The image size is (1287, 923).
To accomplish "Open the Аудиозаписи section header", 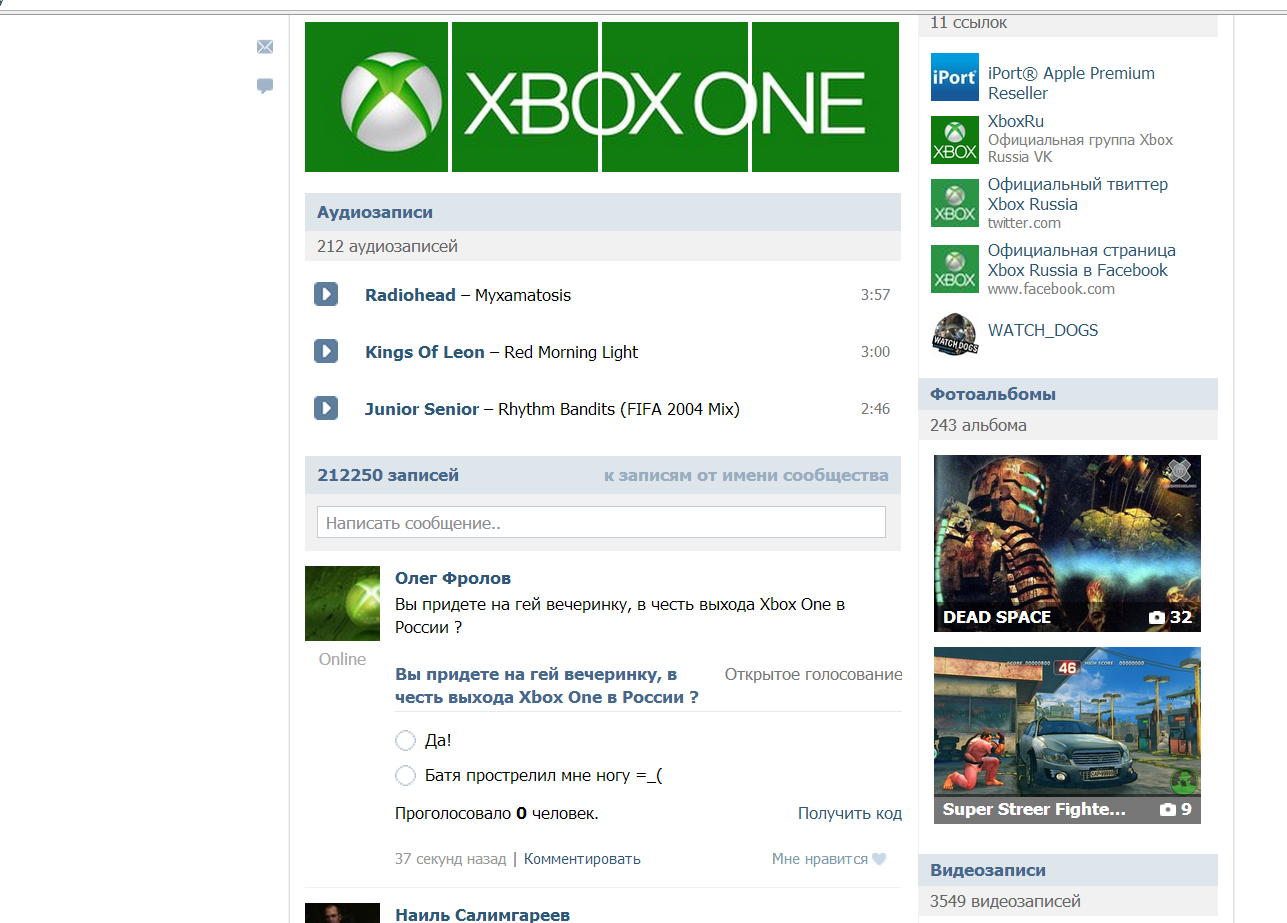I will pyautogui.click(x=603, y=212).
